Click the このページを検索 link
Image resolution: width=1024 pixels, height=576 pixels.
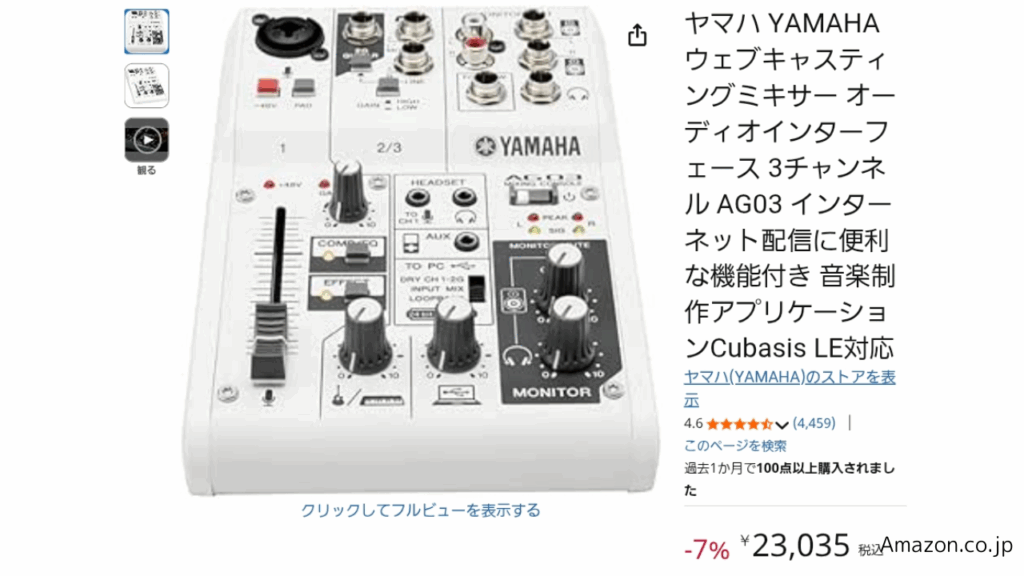click(735, 445)
